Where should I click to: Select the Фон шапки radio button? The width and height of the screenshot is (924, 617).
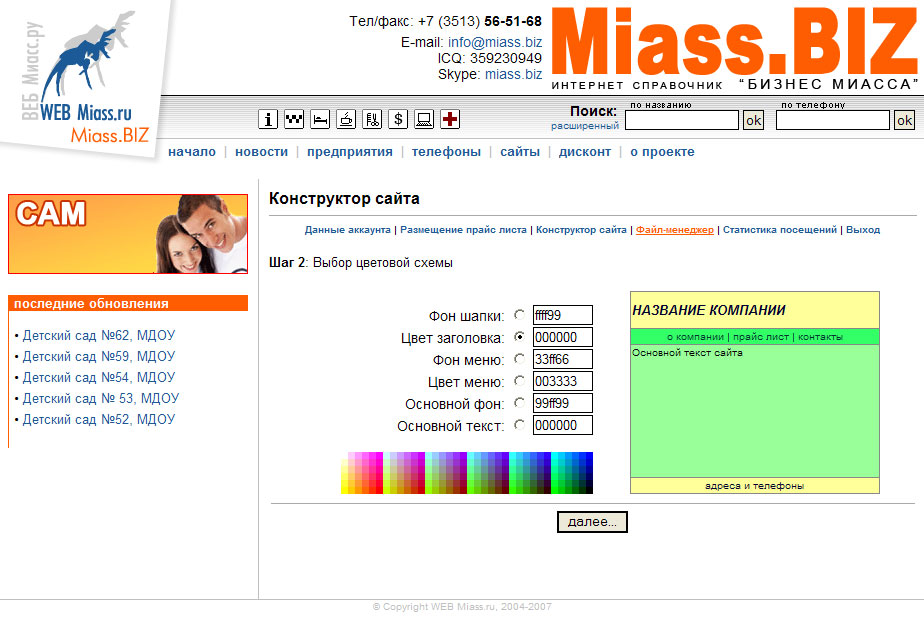[x=519, y=315]
